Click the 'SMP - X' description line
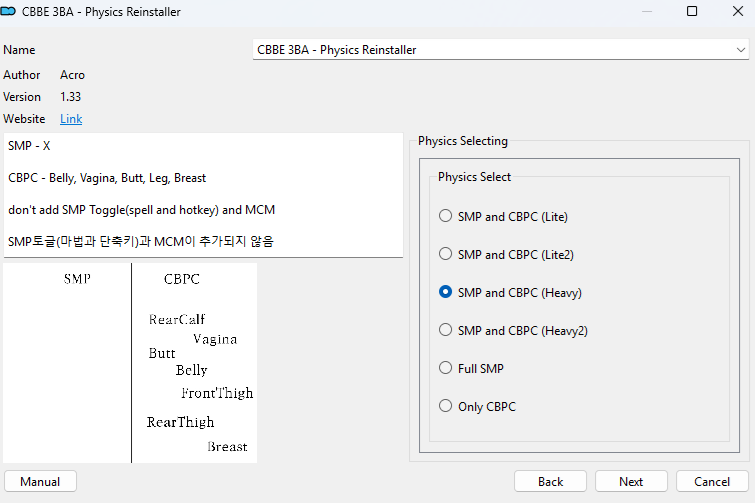This screenshot has height=503, width=755. pos(29,146)
